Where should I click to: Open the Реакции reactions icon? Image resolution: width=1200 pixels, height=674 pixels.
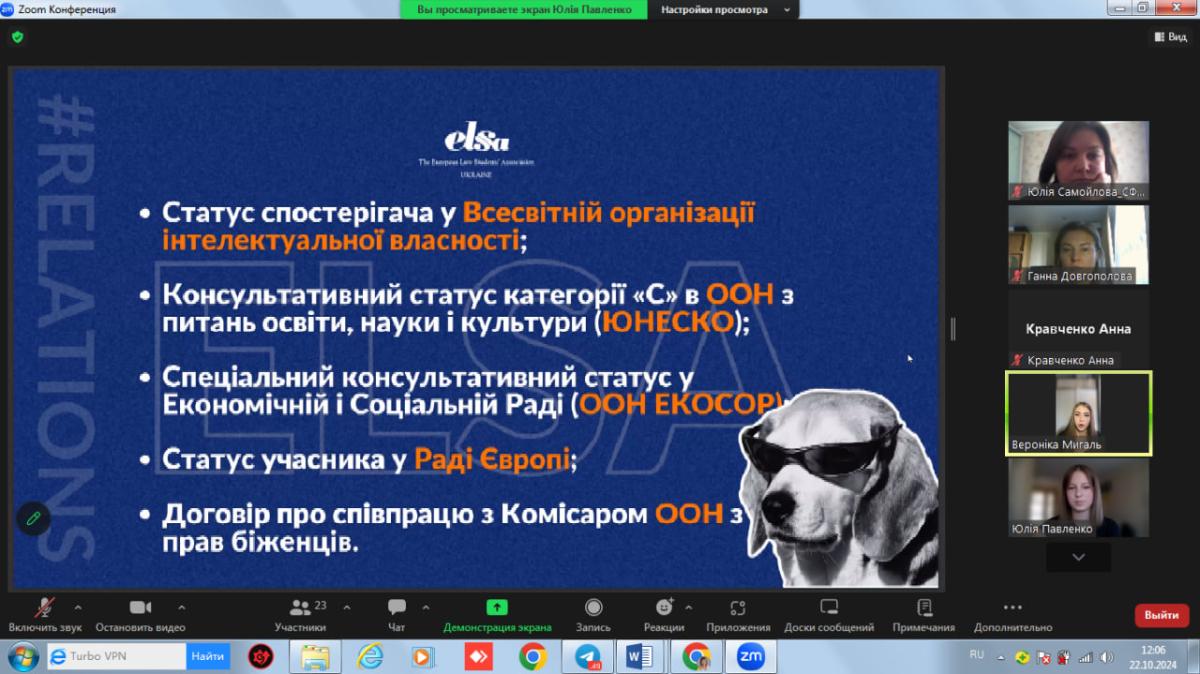click(x=664, y=608)
